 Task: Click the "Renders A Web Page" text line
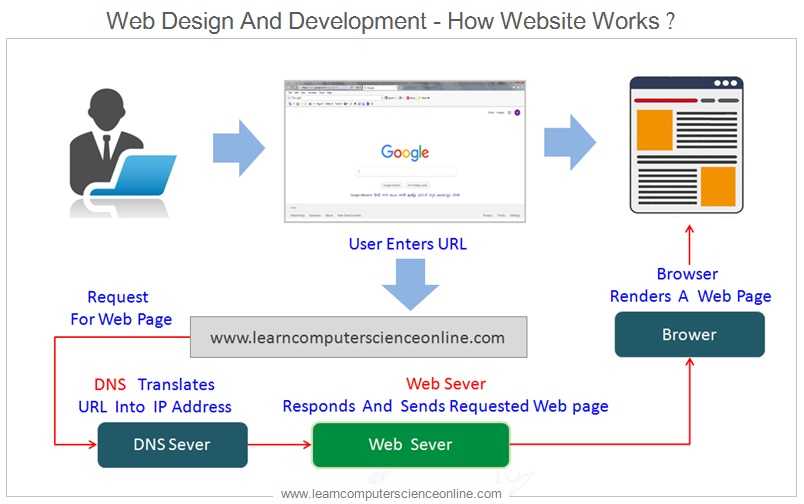690,296
